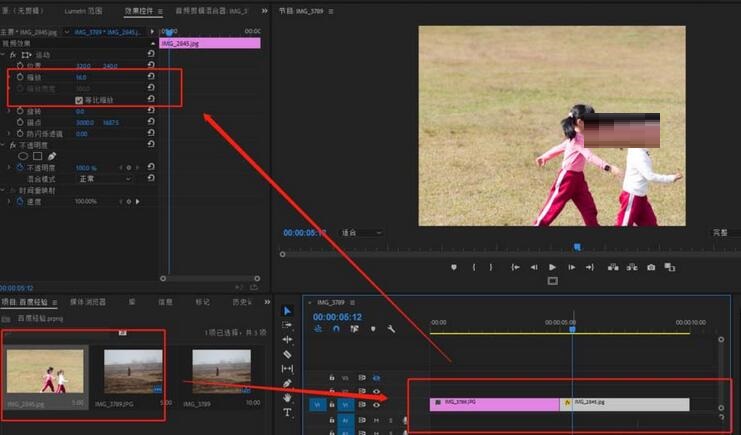The height and width of the screenshot is (435, 741).
Task: Click the scale value 16.0 field
Action: coord(81,77)
